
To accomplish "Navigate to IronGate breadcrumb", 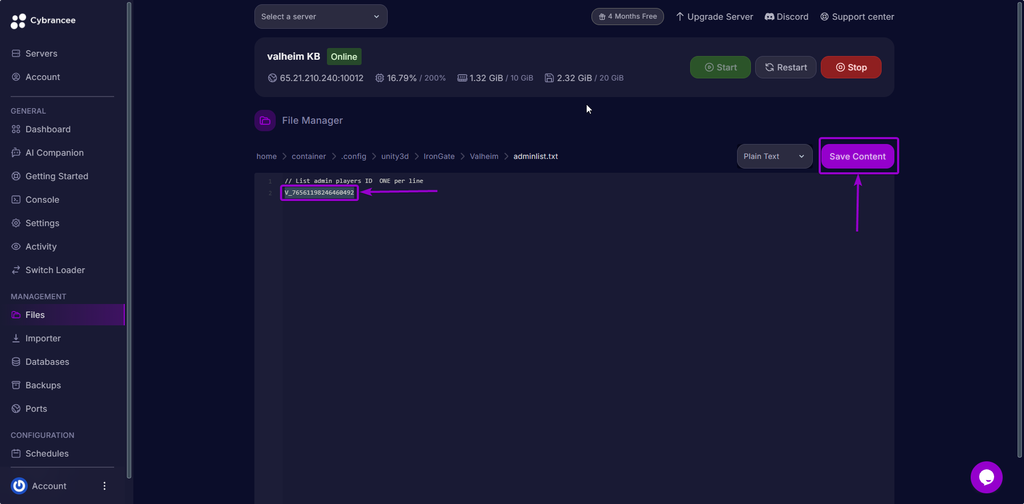I will (440, 157).
